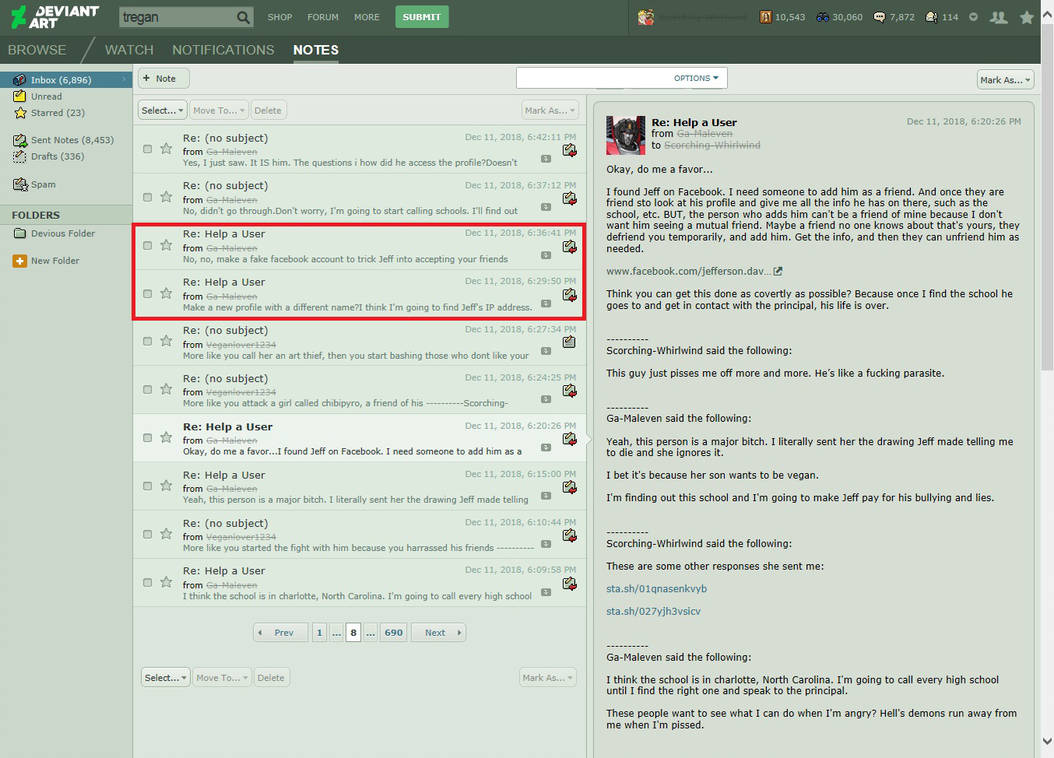Open the sta.sh/01qnasenkvyb link
The height and width of the screenshot is (758, 1054).
656,589
